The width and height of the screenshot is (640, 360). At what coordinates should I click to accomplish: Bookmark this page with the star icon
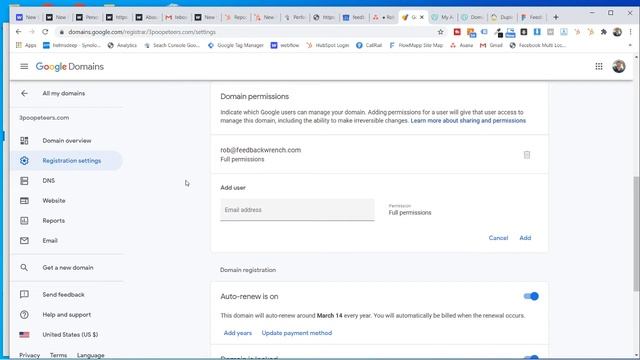coord(440,32)
